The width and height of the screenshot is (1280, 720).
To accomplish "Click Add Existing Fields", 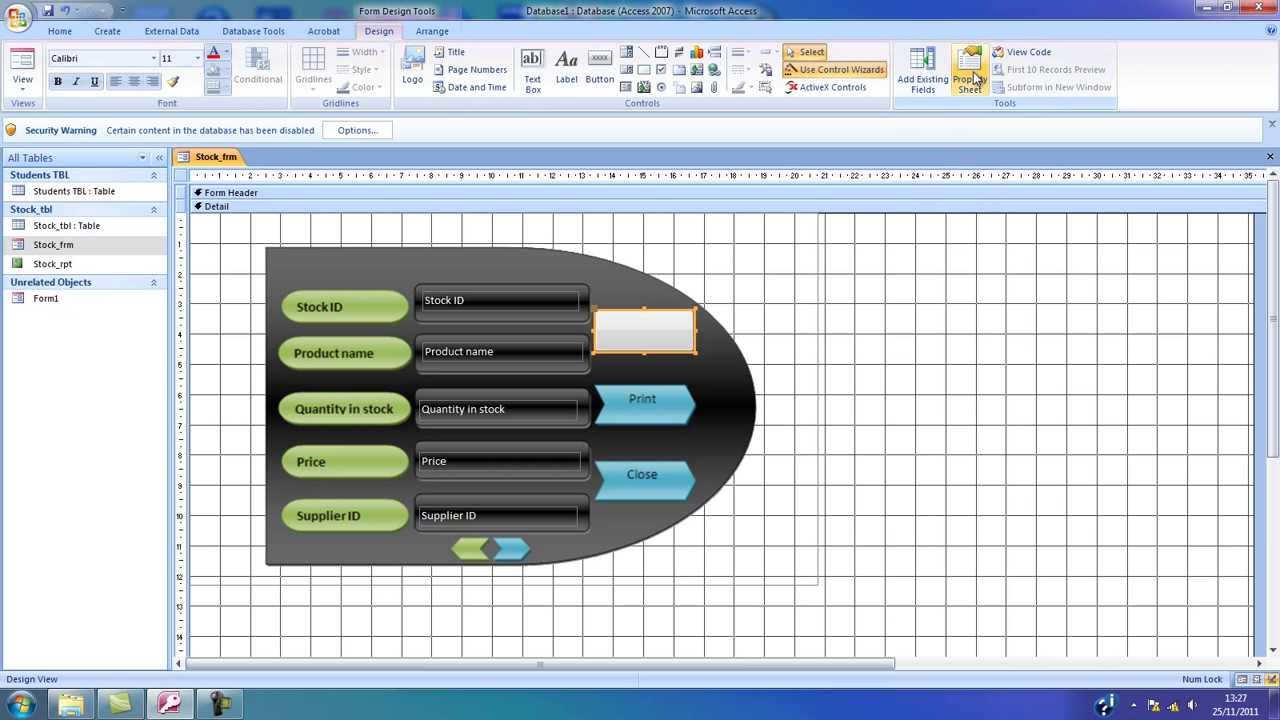I will (x=922, y=70).
